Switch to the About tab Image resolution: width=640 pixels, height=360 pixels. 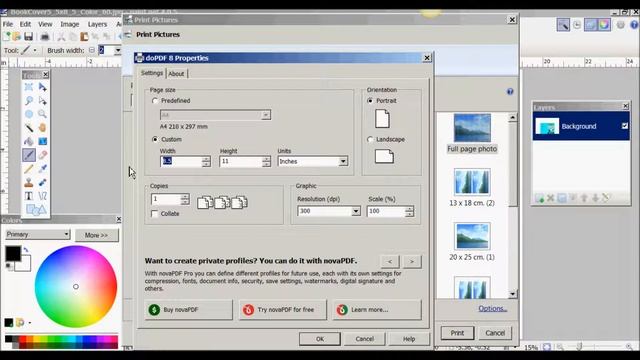pyautogui.click(x=176, y=73)
